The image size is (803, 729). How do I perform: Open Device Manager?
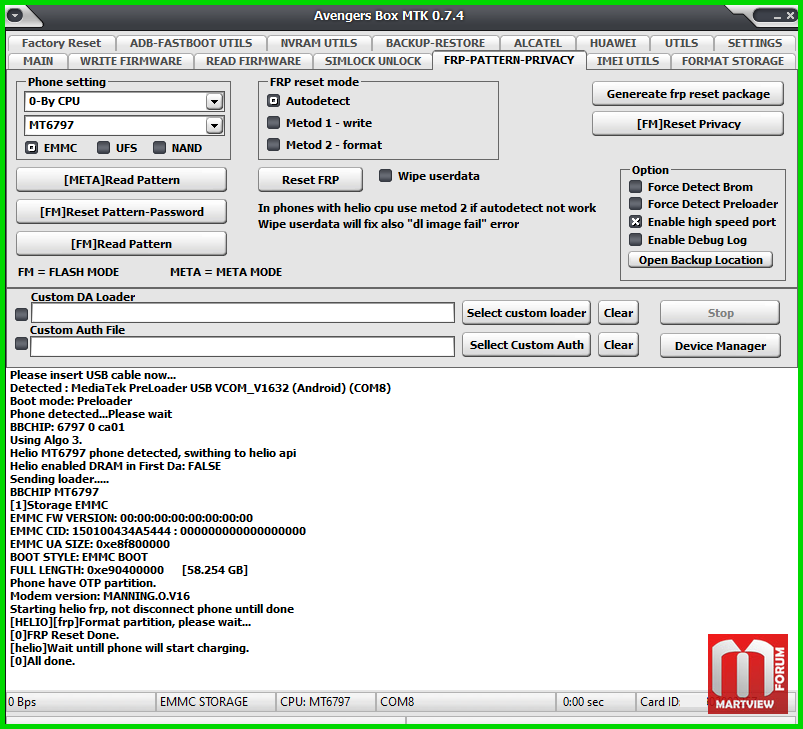pos(720,346)
